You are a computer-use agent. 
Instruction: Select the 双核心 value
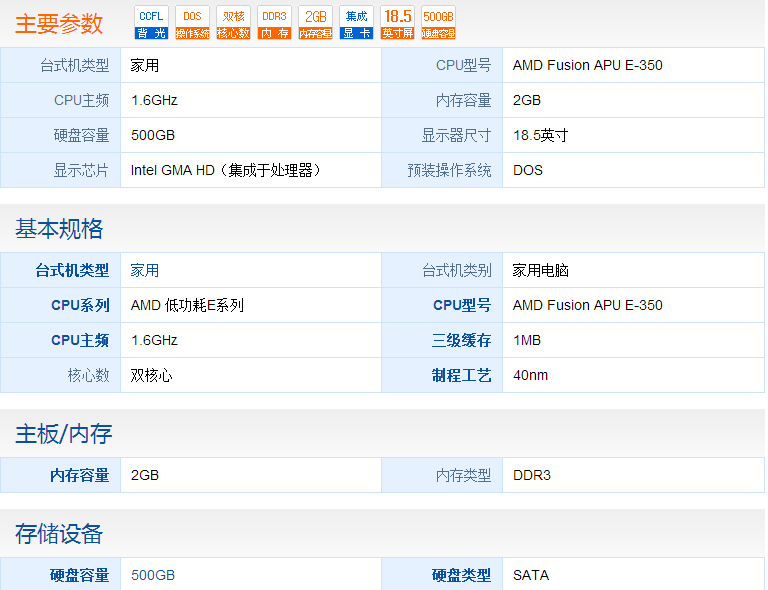151,376
